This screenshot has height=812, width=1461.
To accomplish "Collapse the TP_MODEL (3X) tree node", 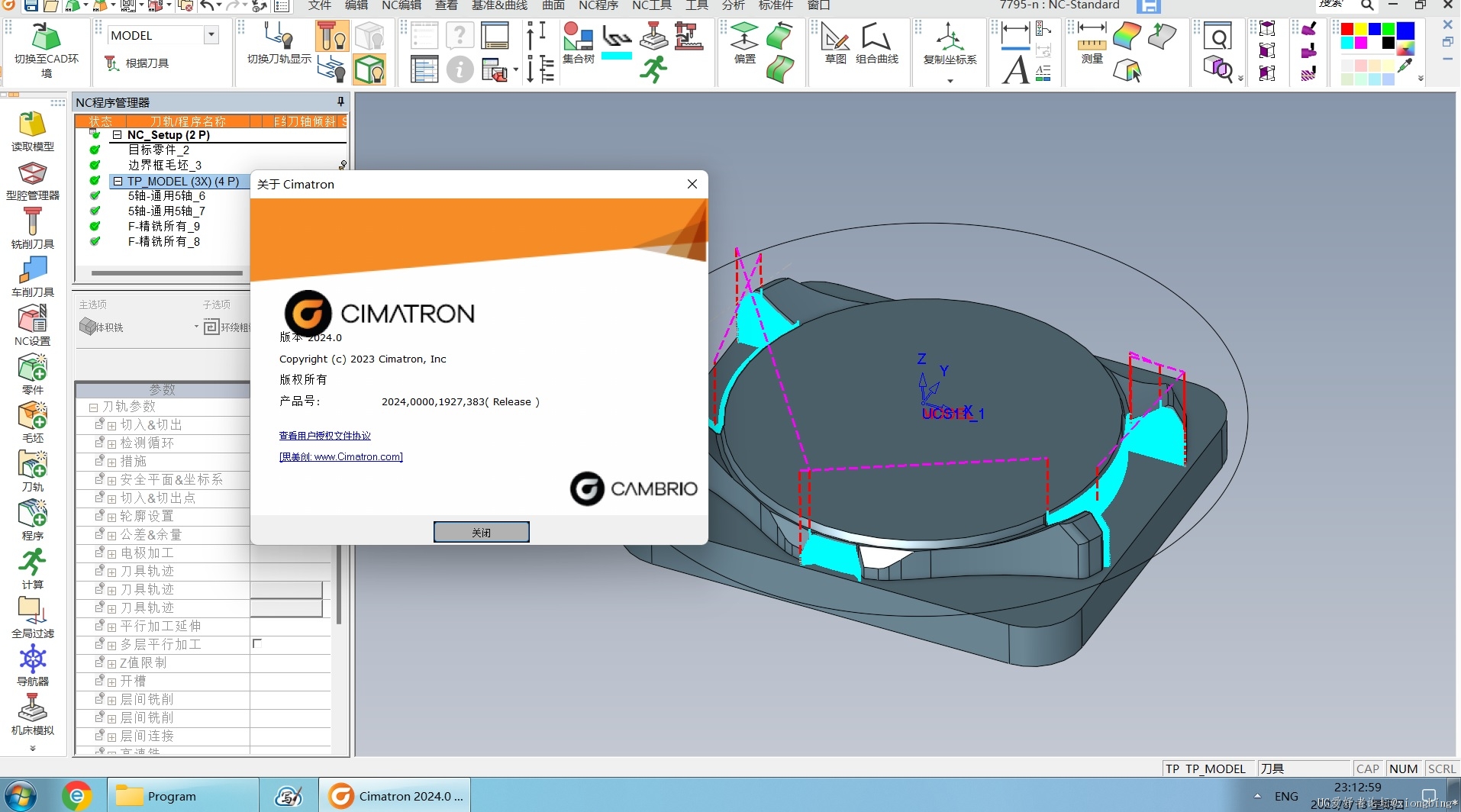I will click(118, 182).
